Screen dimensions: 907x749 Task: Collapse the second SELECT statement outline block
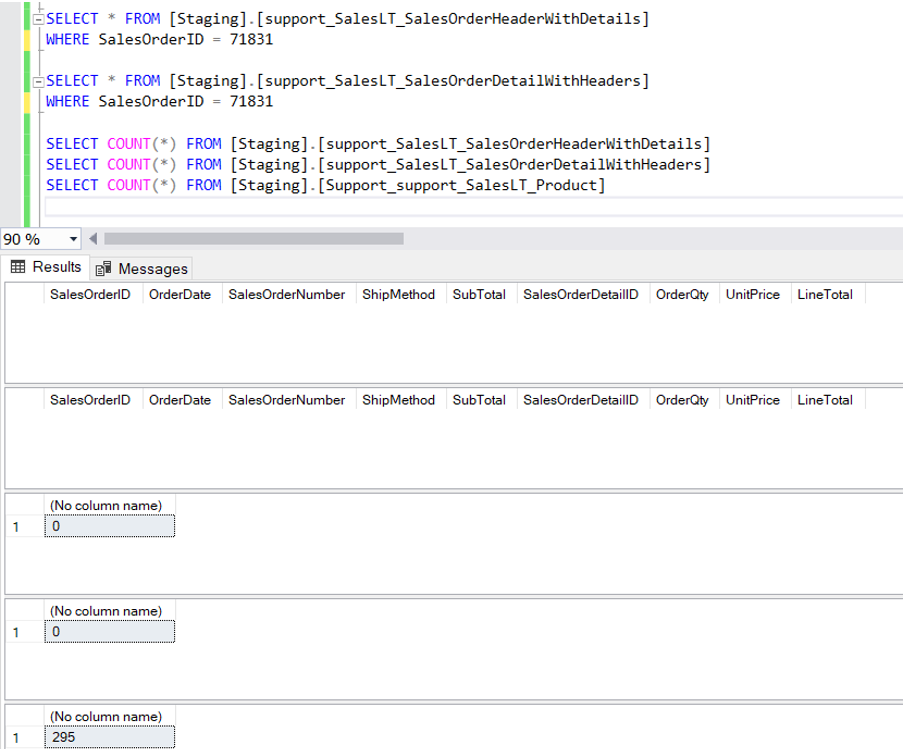tap(38, 81)
